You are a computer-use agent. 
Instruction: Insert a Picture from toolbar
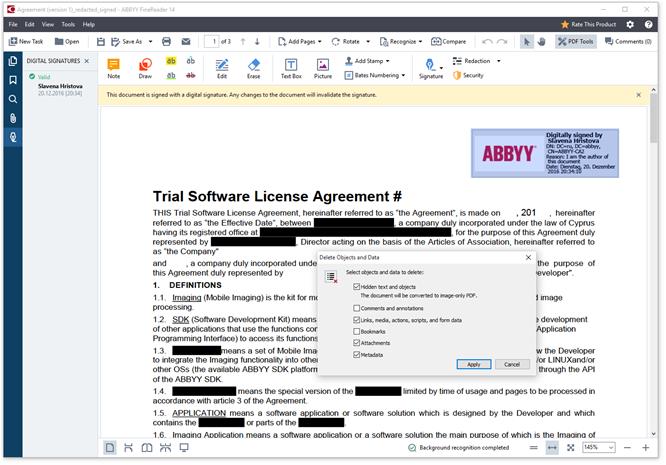(323, 67)
